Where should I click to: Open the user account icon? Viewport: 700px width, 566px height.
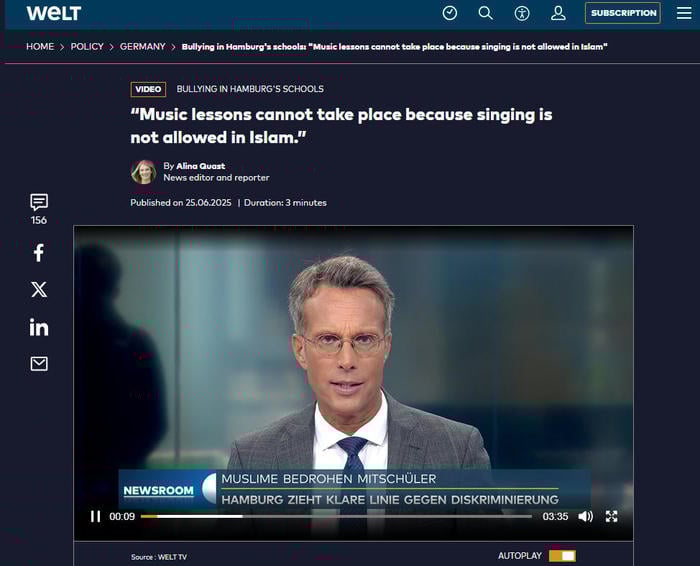(558, 13)
